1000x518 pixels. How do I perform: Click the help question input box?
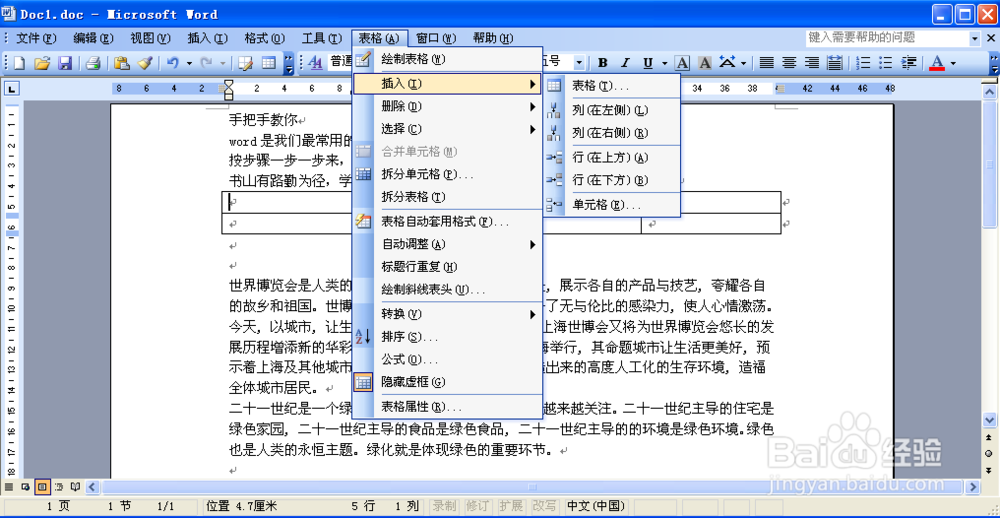coord(886,38)
